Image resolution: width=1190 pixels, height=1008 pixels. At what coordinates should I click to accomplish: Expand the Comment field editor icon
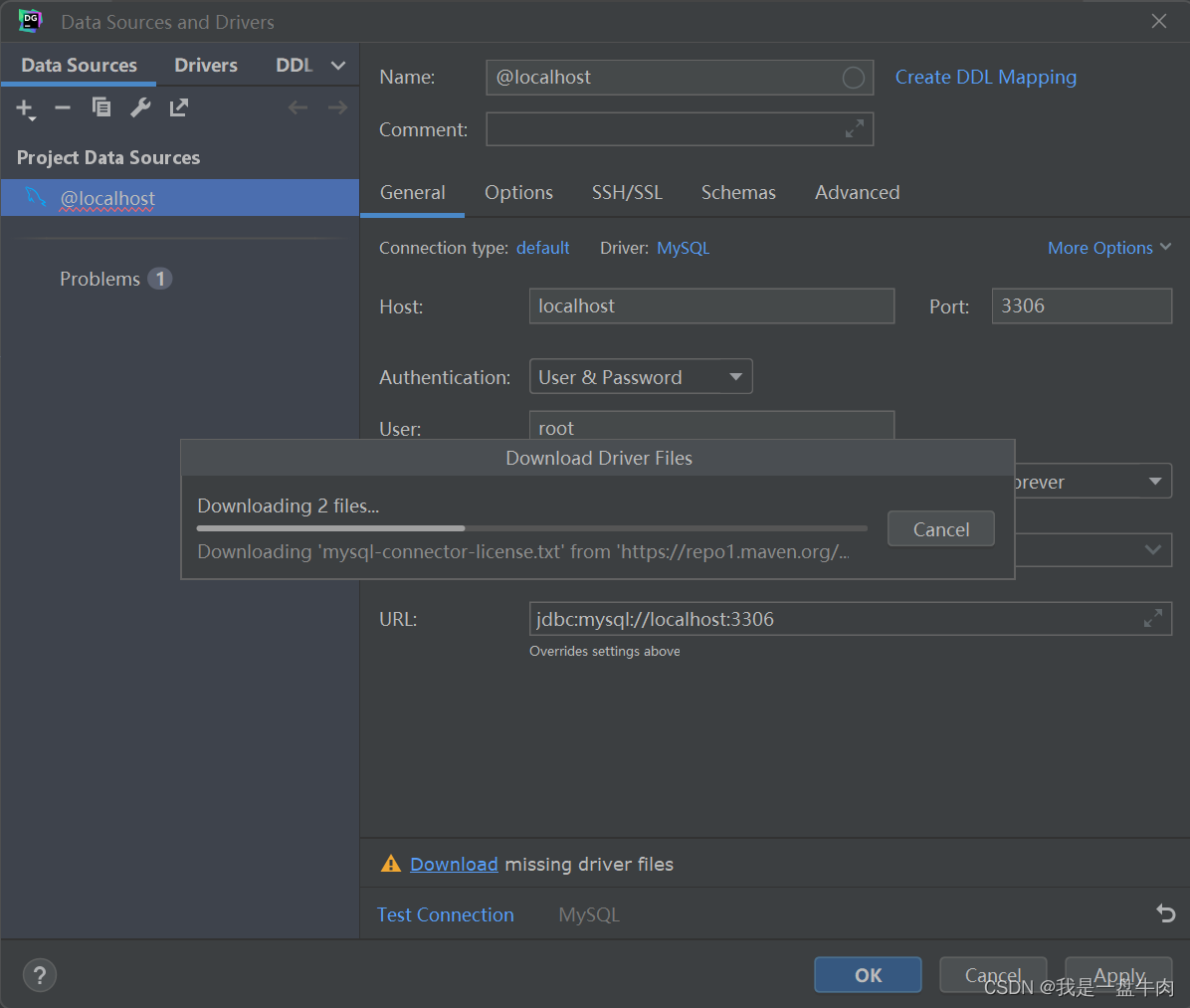click(855, 129)
